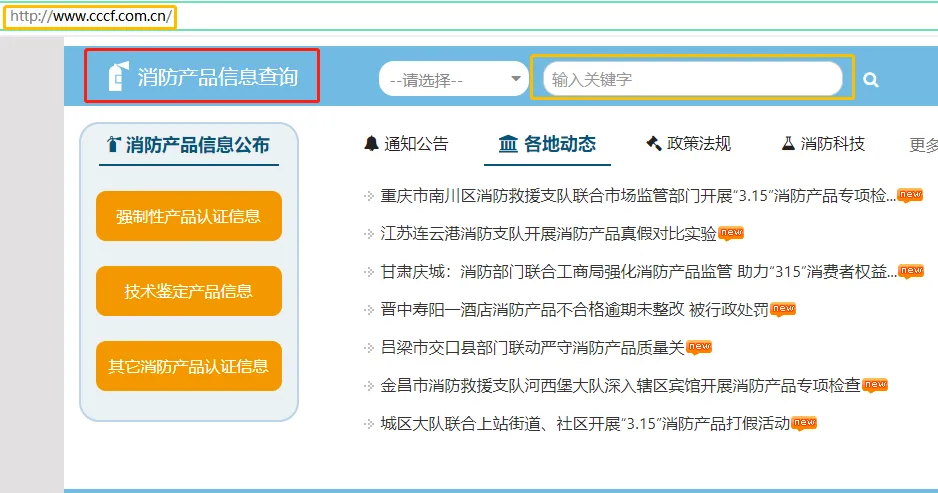Click the icon beside 消防产品信息公布 heading

[x=113, y=145]
